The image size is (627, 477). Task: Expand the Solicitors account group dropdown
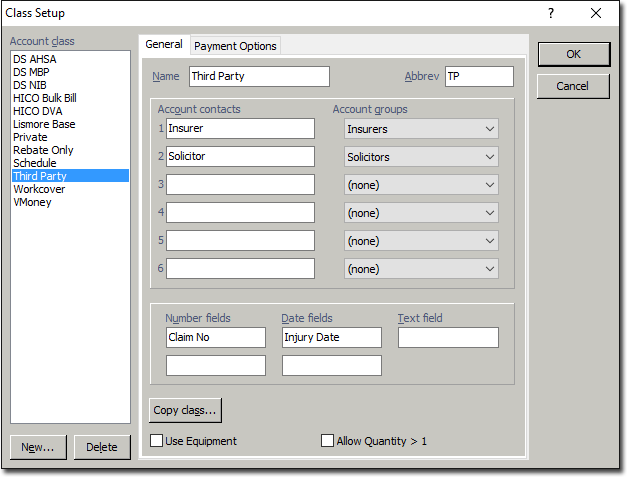pyautogui.click(x=421, y=157)
